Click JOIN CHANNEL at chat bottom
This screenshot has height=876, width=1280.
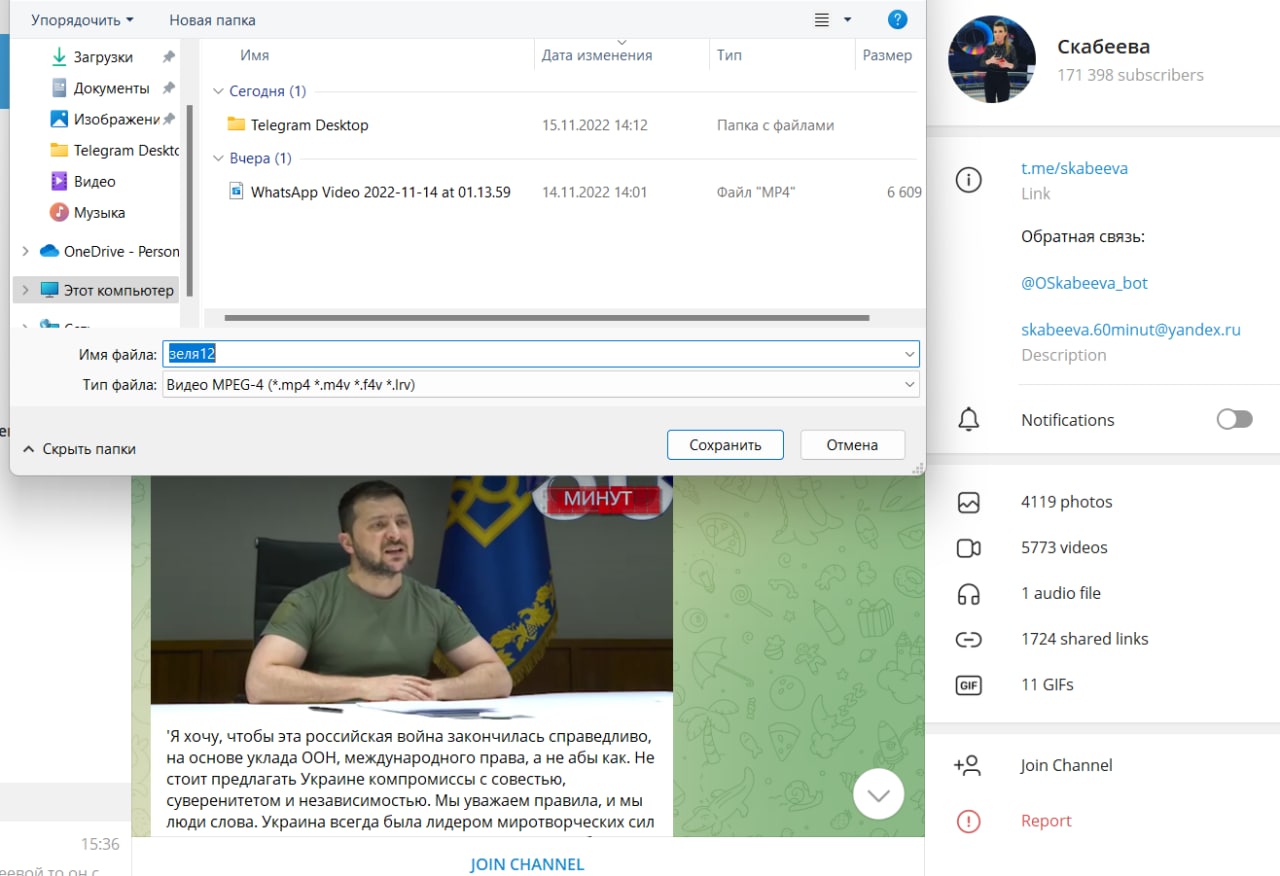click(x=527, y=864)
